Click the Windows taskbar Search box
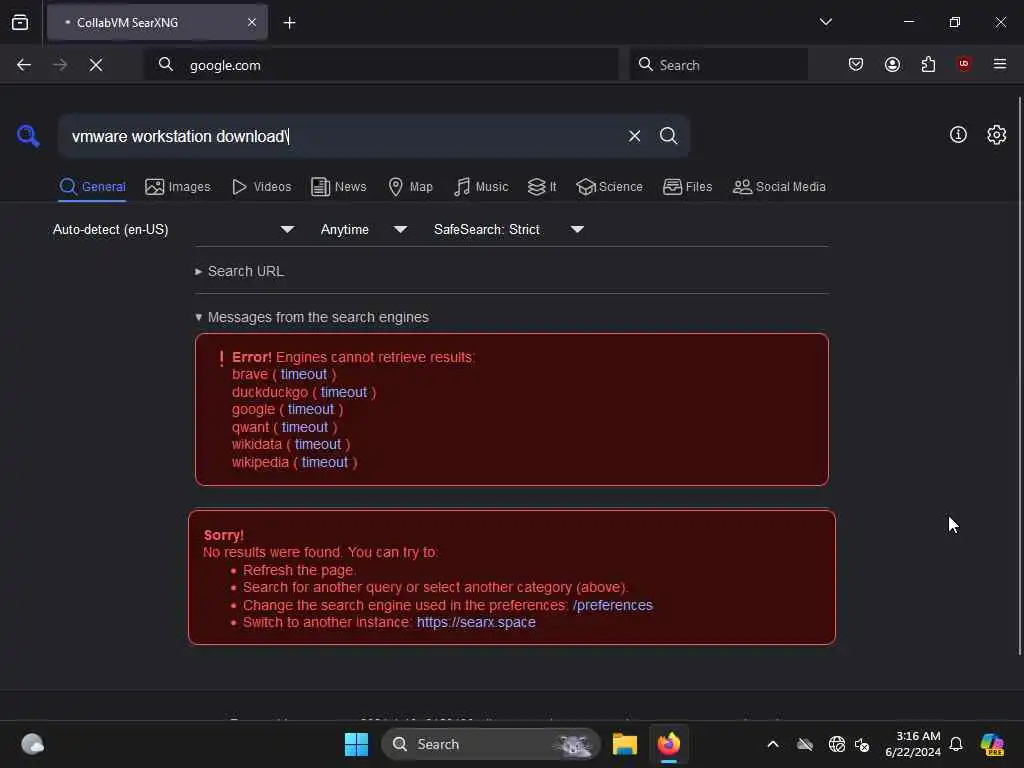The width and height of the screenshot is (1024, 768). 490,744
